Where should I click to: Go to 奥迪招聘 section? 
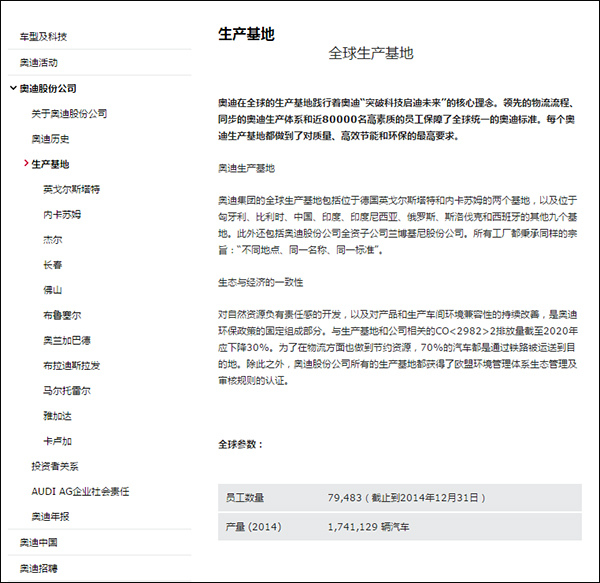[x=38, y=568]
